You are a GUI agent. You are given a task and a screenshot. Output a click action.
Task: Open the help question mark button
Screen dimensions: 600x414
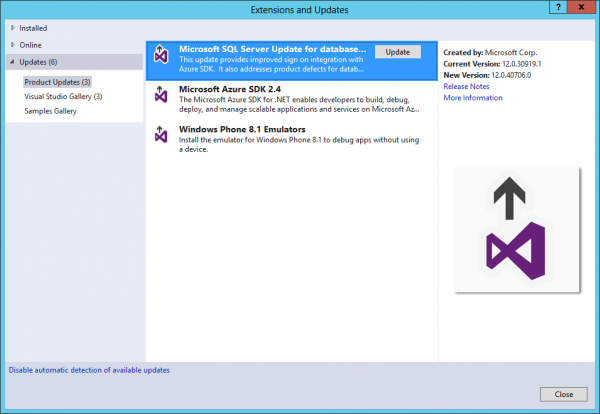click(x=558, y=7)
